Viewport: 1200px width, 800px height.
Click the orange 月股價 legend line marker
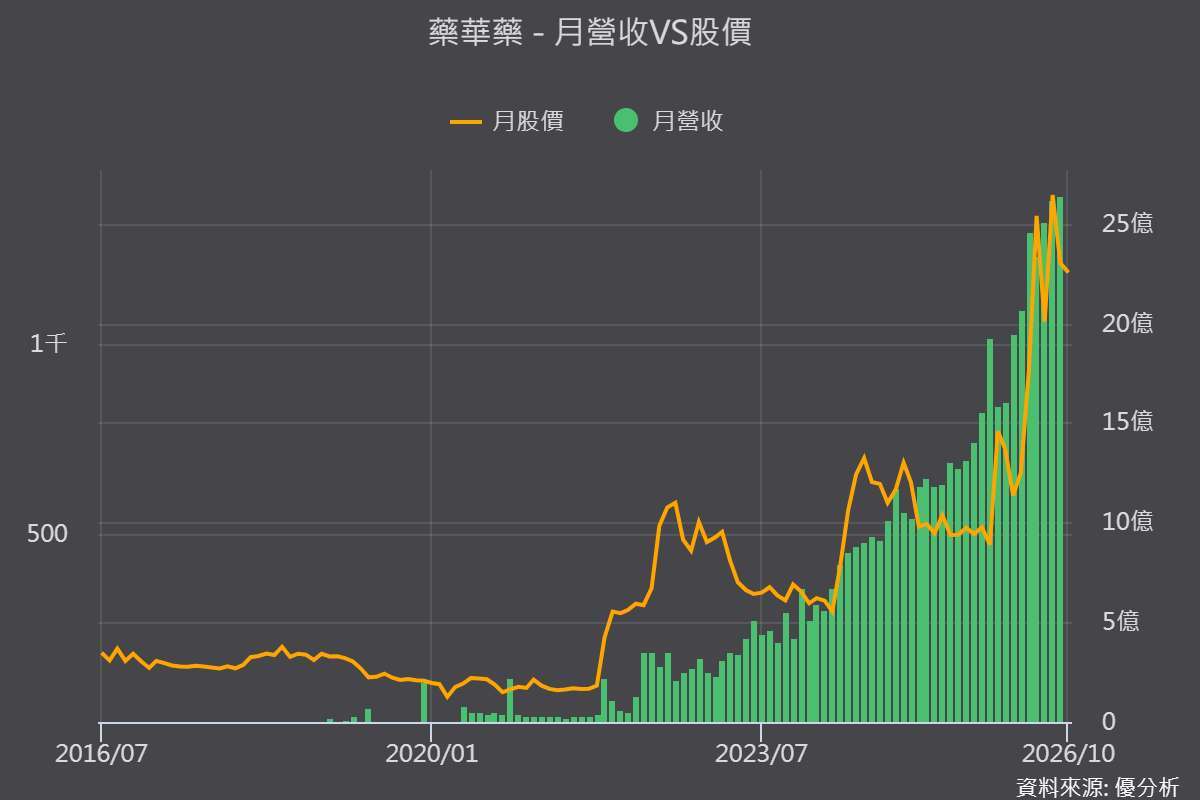coord(466,122)
